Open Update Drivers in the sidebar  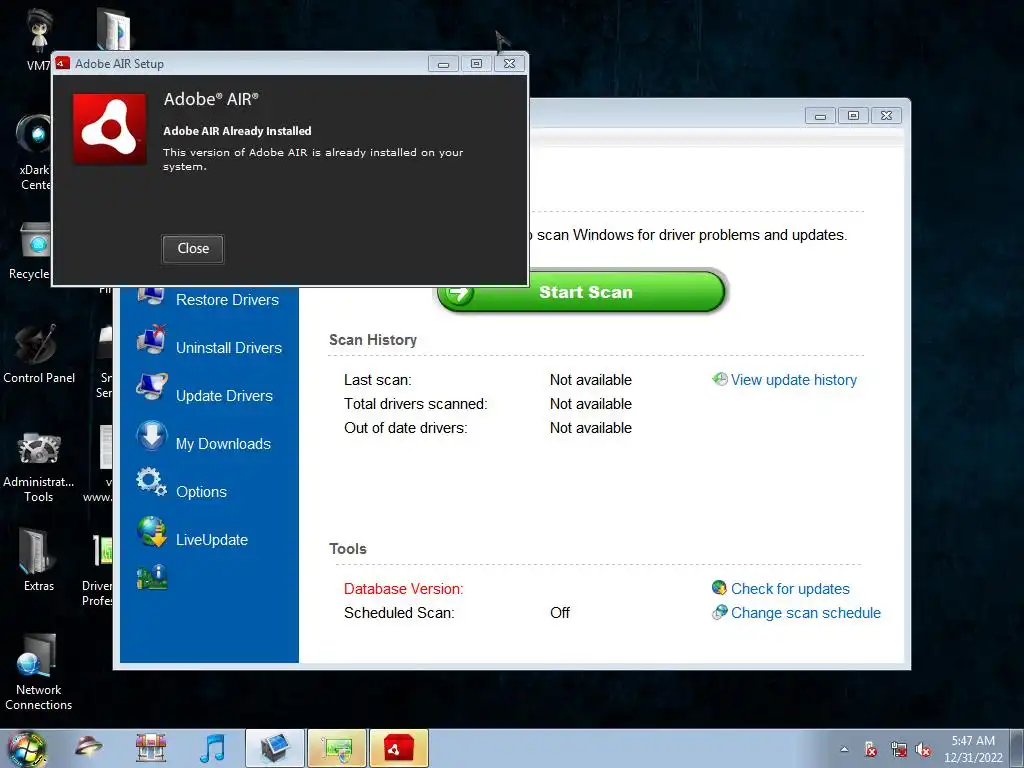(224, 396)
